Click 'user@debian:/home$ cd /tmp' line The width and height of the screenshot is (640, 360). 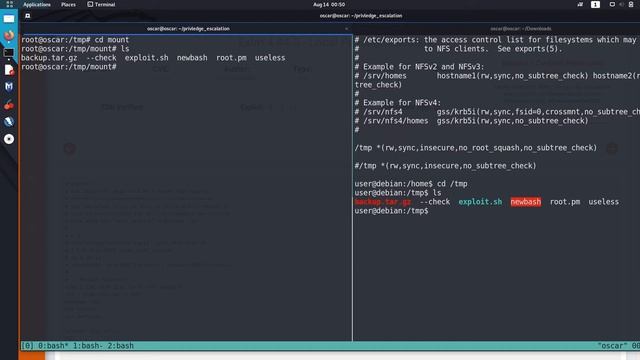pyautogui.click(x=411, y=184)
